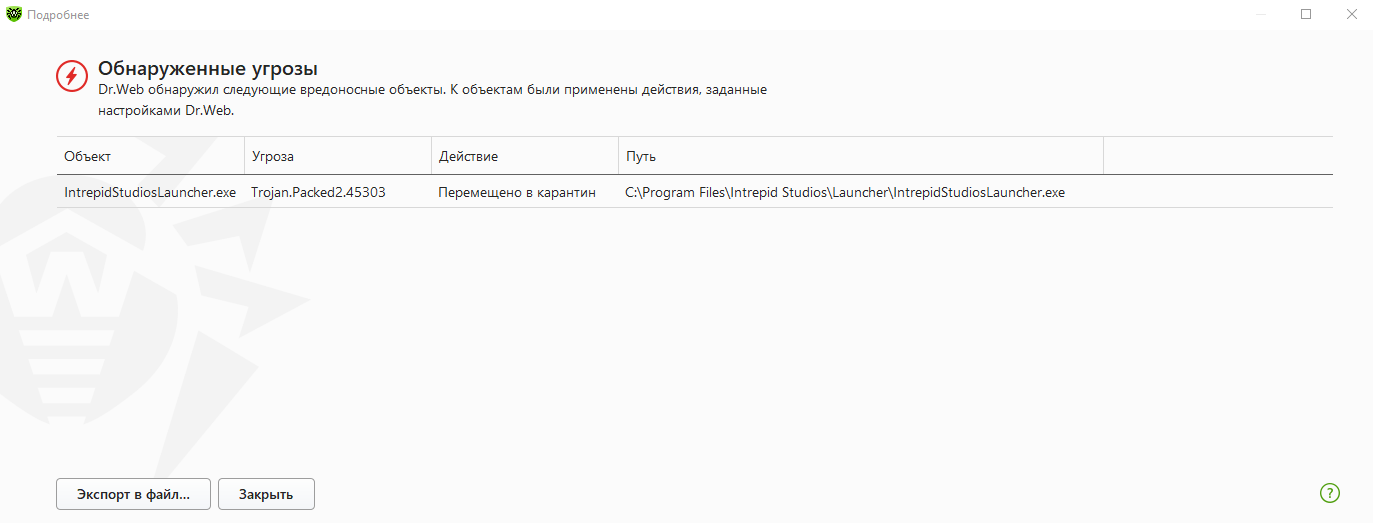The width and height of the screenshot is (1373, 523).
Task: Sort by the Действие column header
Action: pyautogui.click(x=525, y=156)
